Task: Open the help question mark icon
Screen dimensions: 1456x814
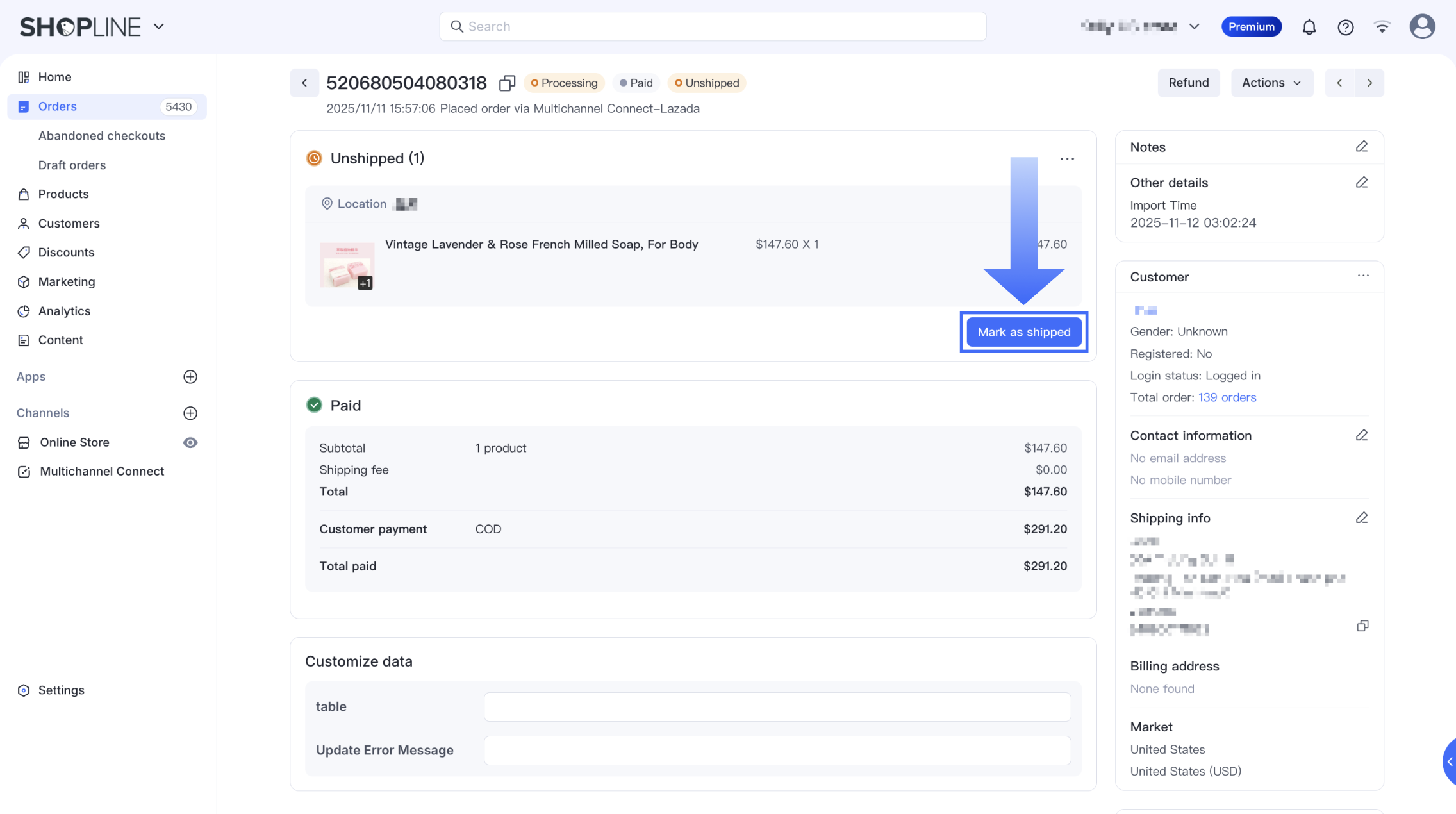Action: tap(1345, 27)
